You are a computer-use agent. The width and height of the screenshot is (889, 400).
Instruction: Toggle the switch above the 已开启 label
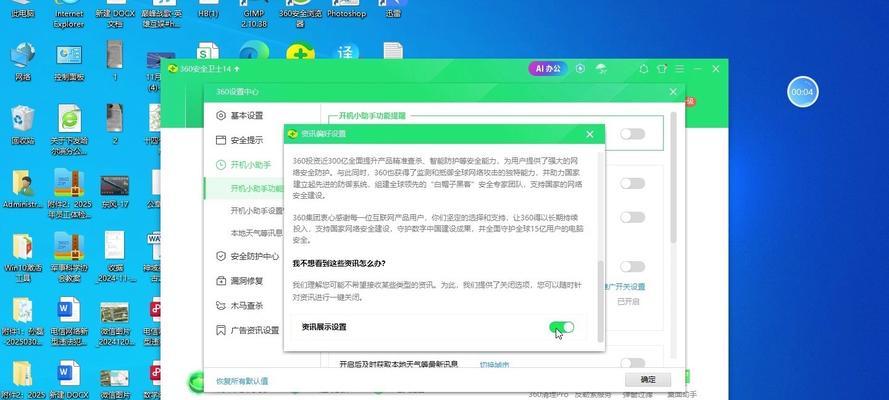point(632,266)
